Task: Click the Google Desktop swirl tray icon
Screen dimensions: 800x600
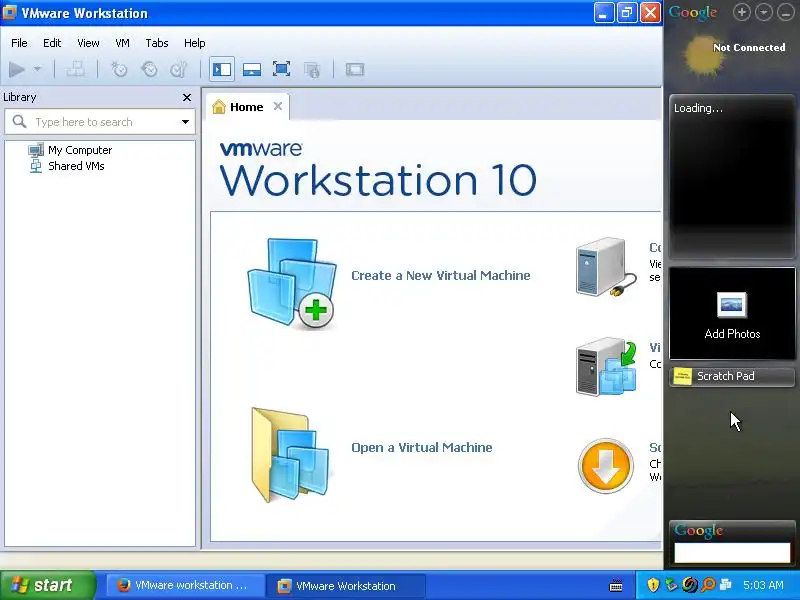Action: click(x=690, y=585)
